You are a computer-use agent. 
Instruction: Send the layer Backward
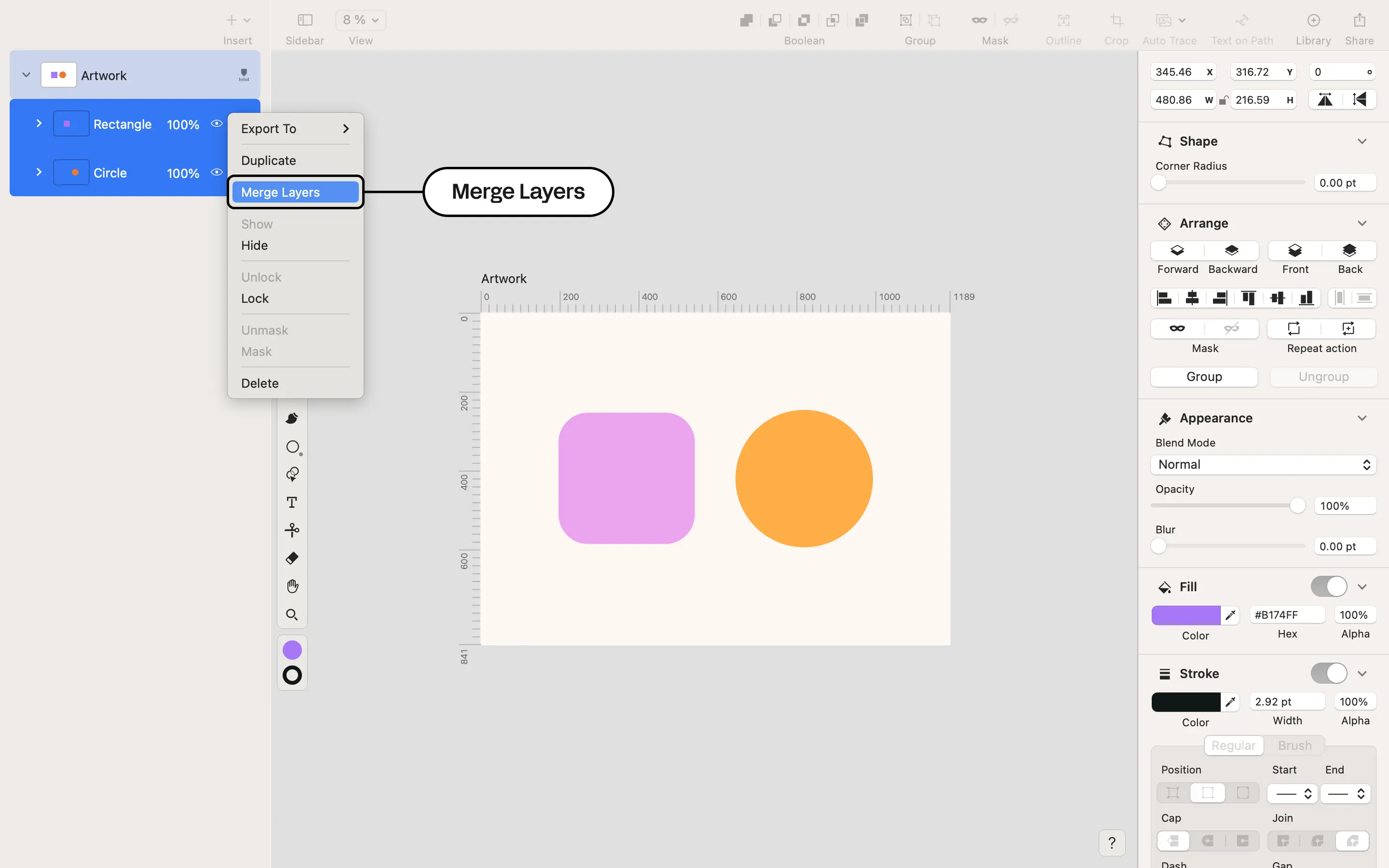pos(1232,251)
